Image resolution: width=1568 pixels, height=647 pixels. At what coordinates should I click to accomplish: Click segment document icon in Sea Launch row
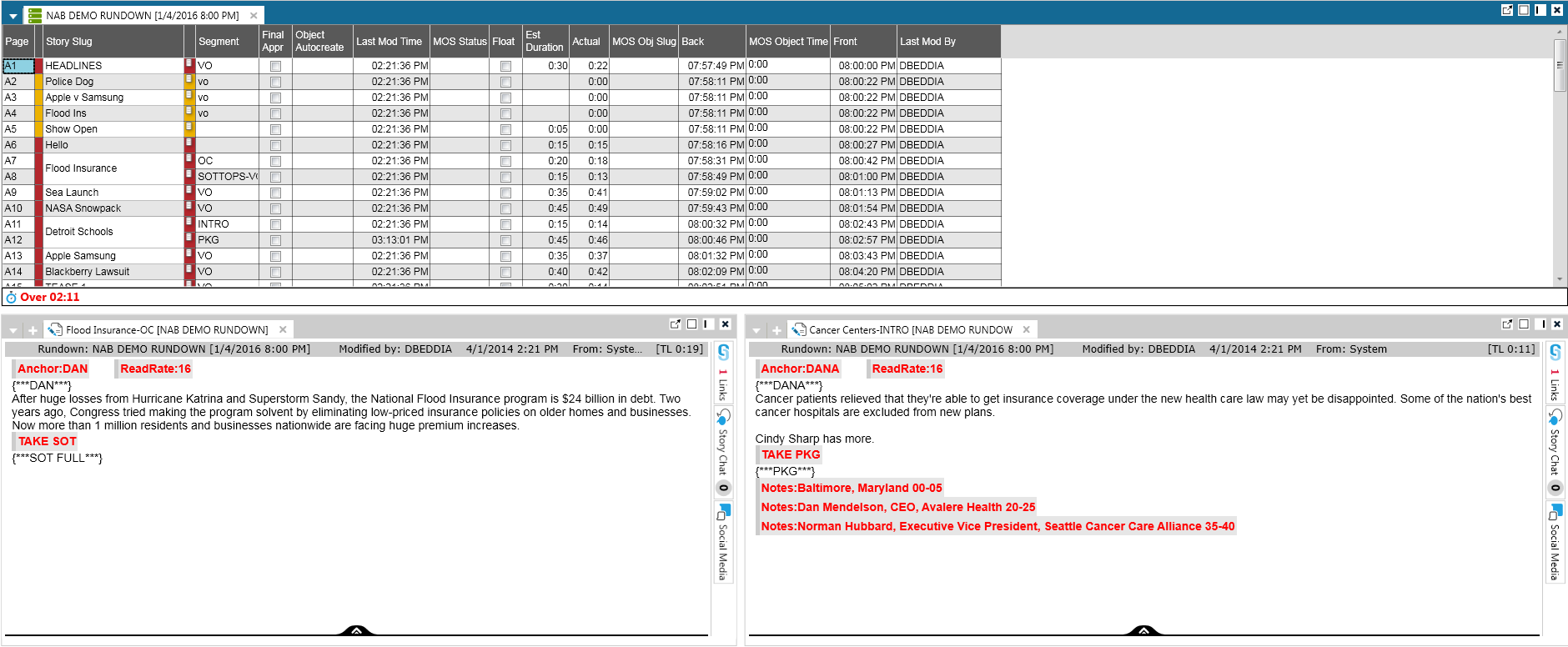tap(189, 190)
